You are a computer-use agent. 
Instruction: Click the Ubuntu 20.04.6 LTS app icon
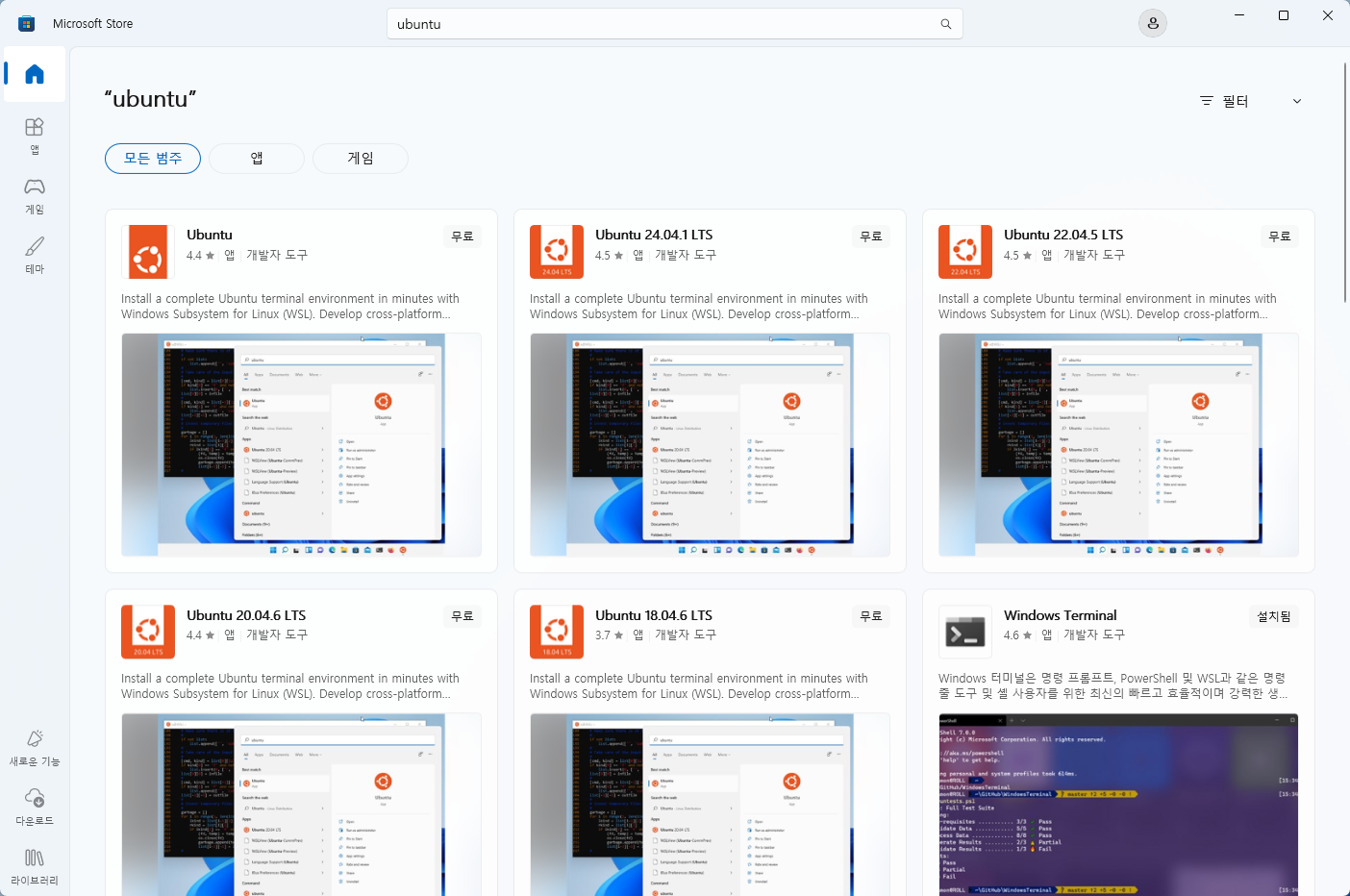[x=148, y=632]
